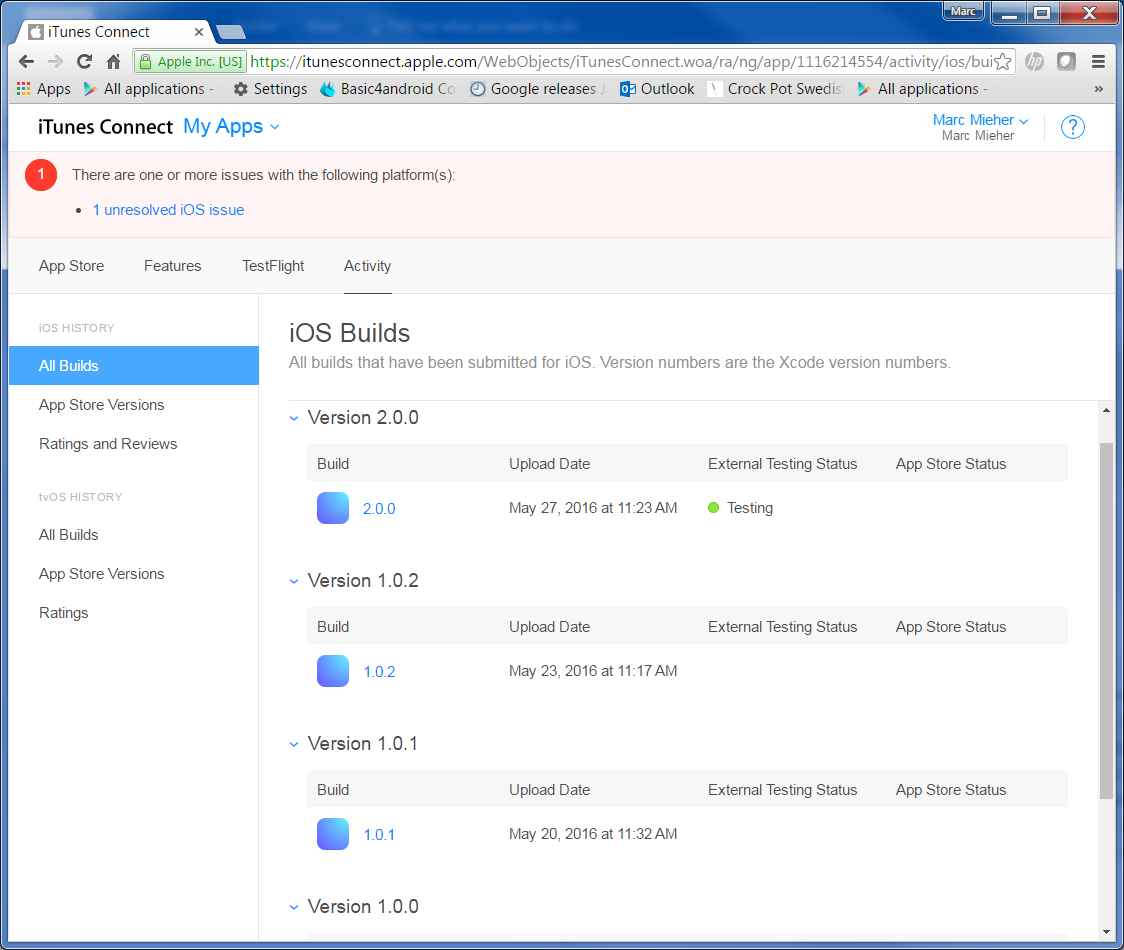The height and width of the screenshot is (950, 1124).
Task: Collapse the Version 1.0.2 section
Action: (x=294, y=581)
